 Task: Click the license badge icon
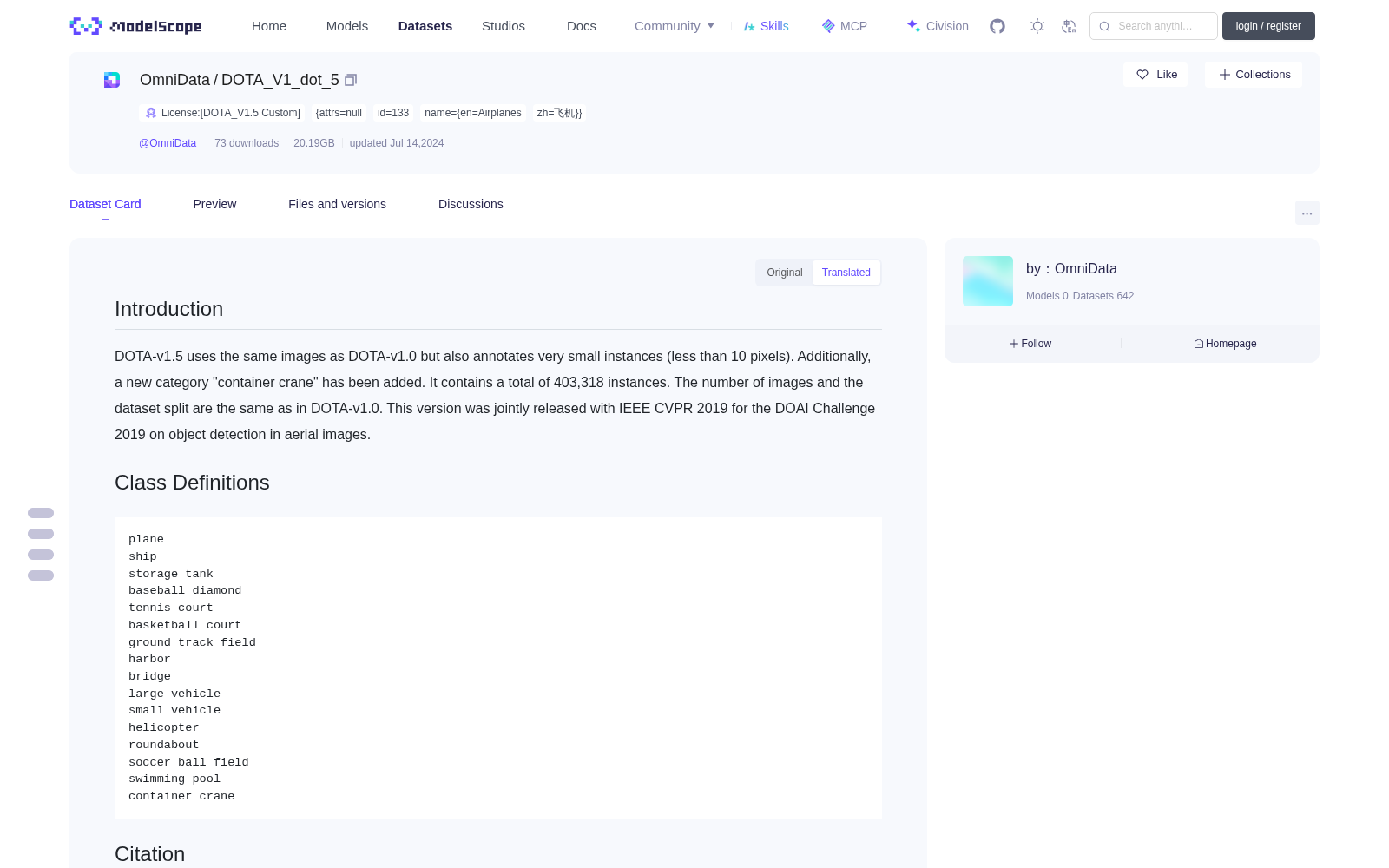pos(151,113)
